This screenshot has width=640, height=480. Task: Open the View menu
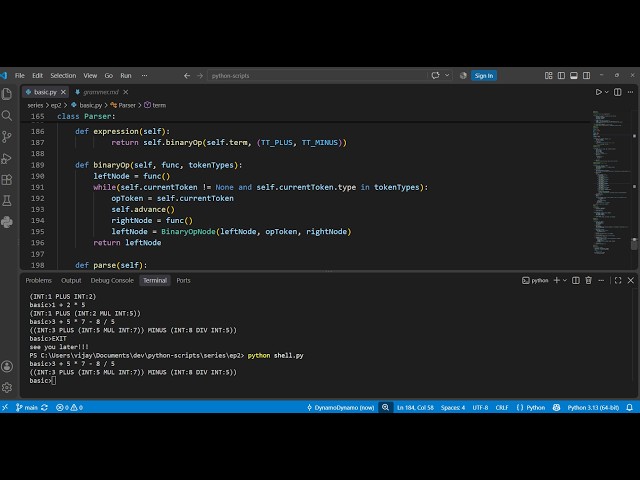(x=90, y=76)
